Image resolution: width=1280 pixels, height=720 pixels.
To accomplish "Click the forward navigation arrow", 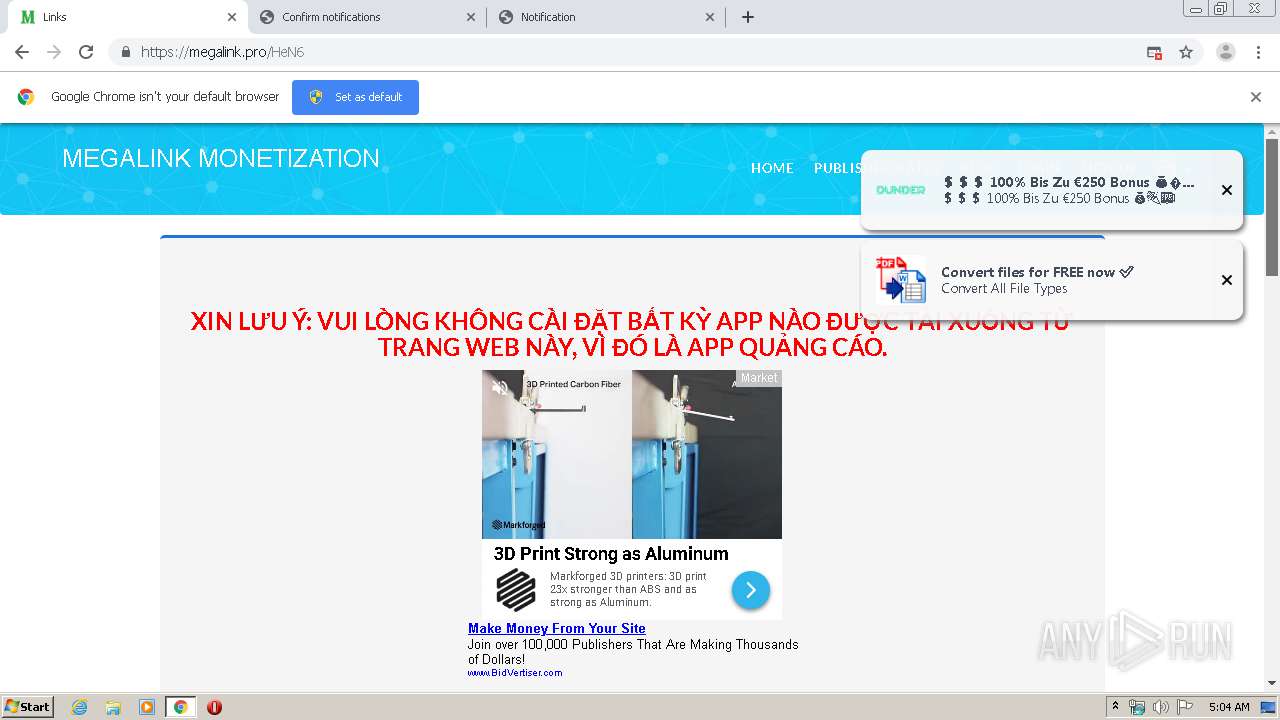I will [x=54, y=52].
